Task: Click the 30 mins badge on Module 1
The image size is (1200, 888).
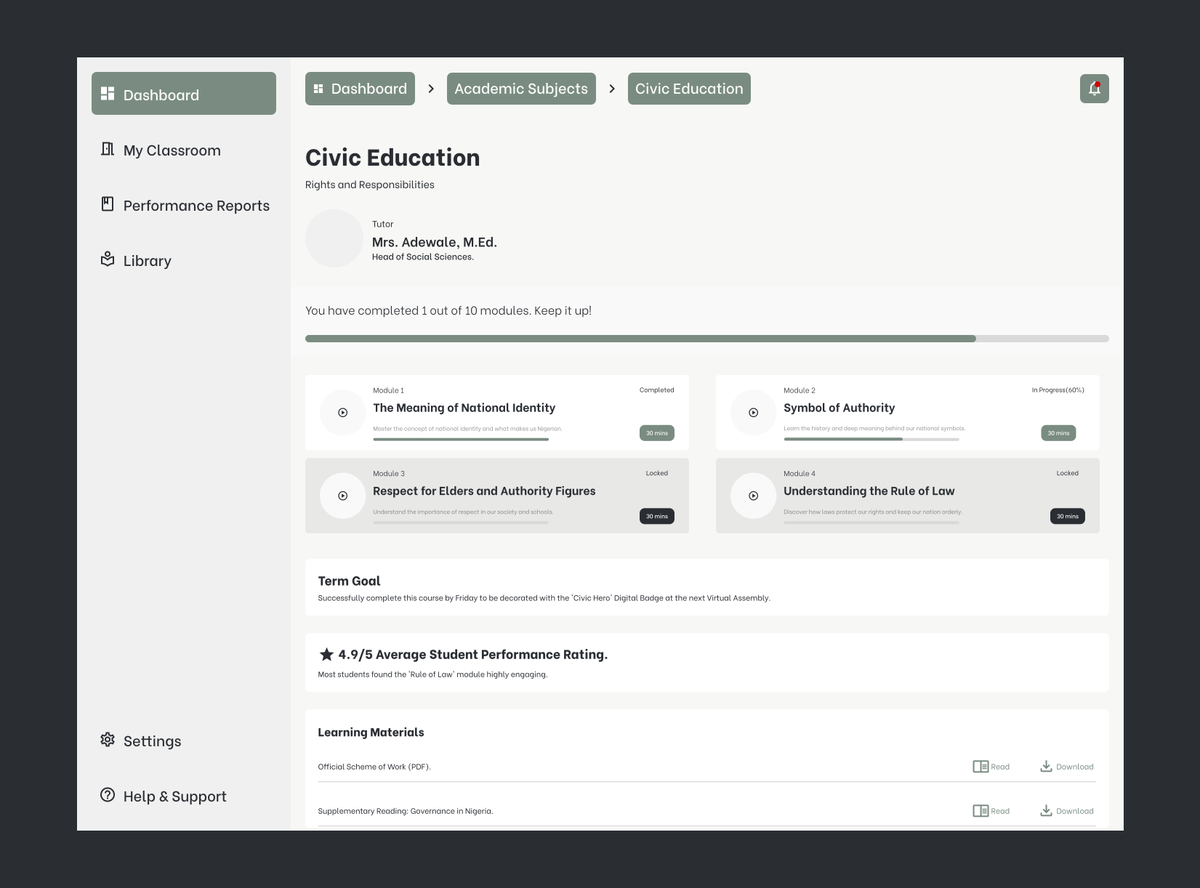Action: [657, 433]
